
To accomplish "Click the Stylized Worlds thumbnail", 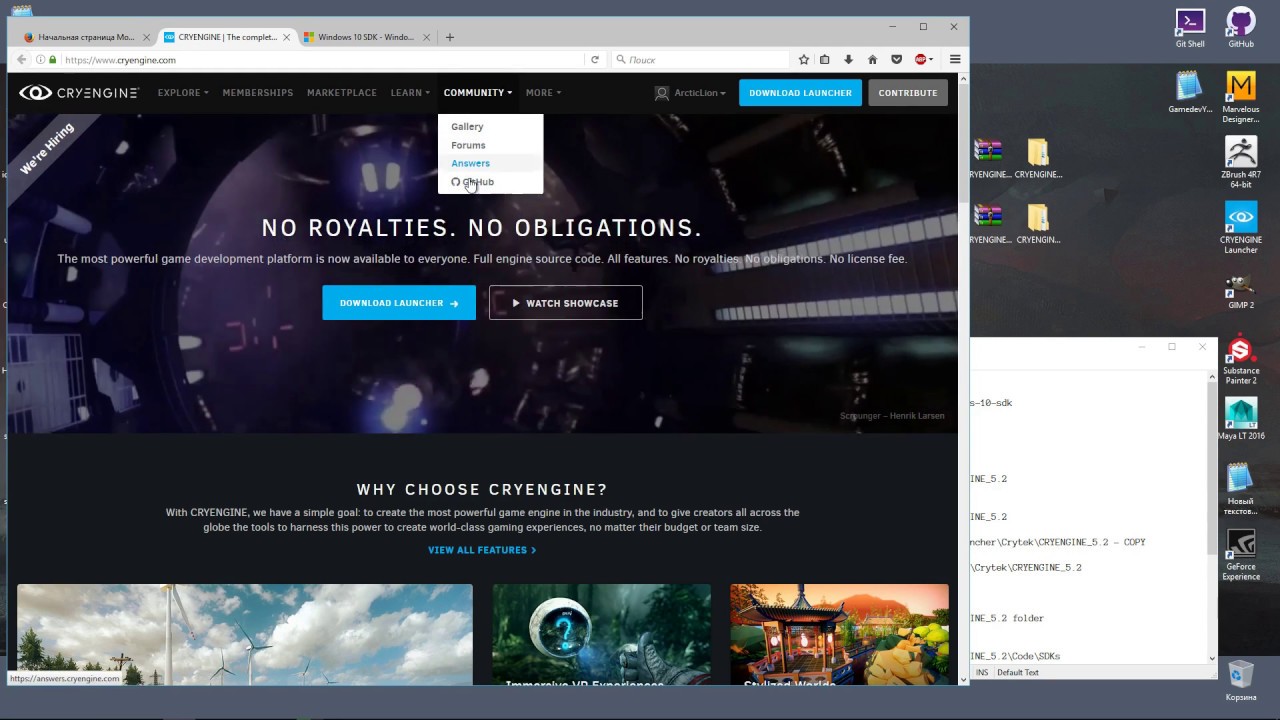I will [x=839, y=635].
